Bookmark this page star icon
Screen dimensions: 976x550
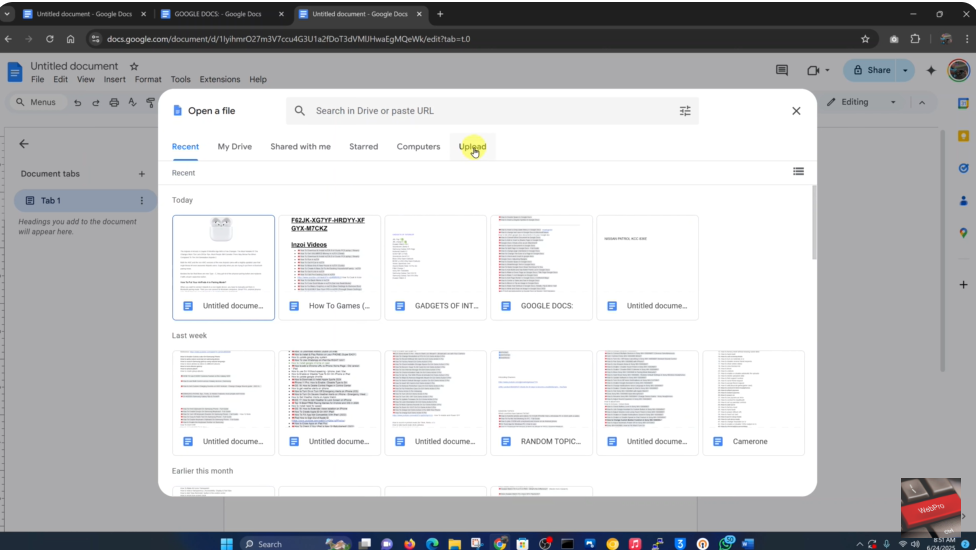point(865,39)
